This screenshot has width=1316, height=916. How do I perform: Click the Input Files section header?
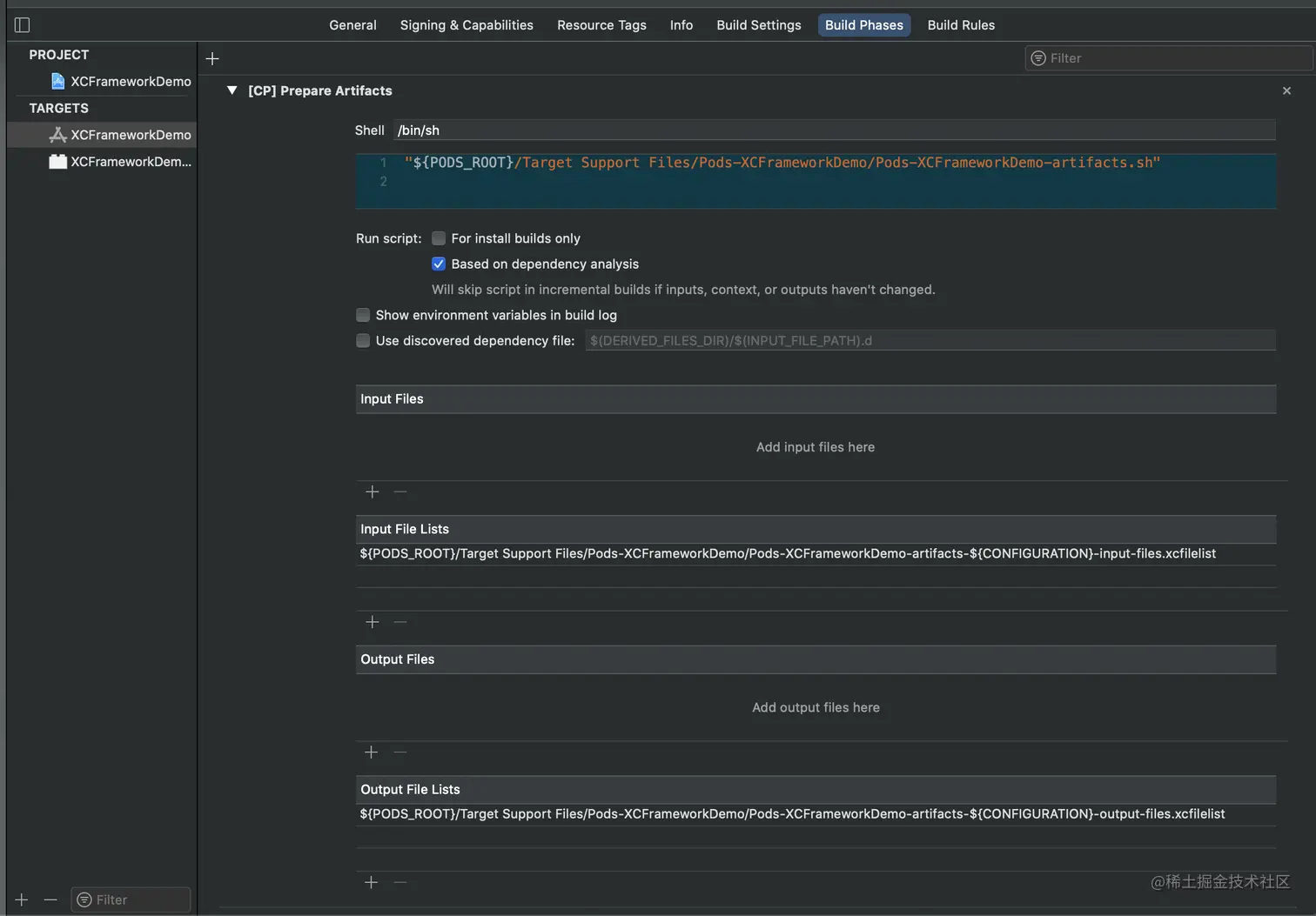click(x=816, y=399)
